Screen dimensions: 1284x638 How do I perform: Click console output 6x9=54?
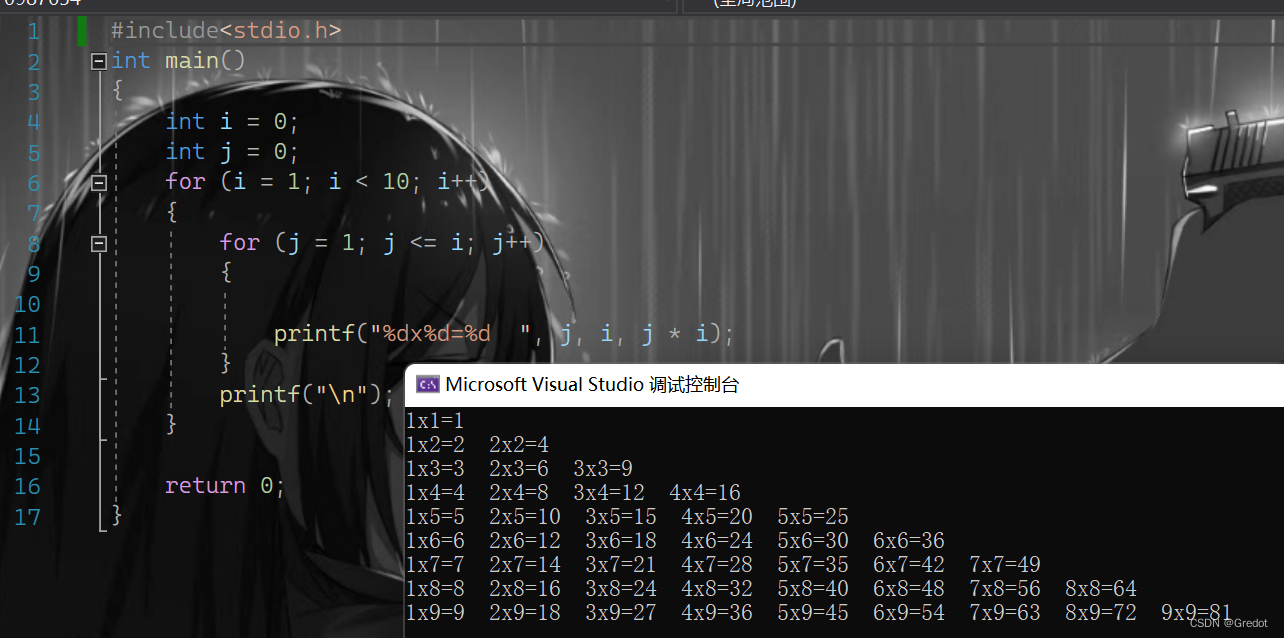(x=909, y=613)
